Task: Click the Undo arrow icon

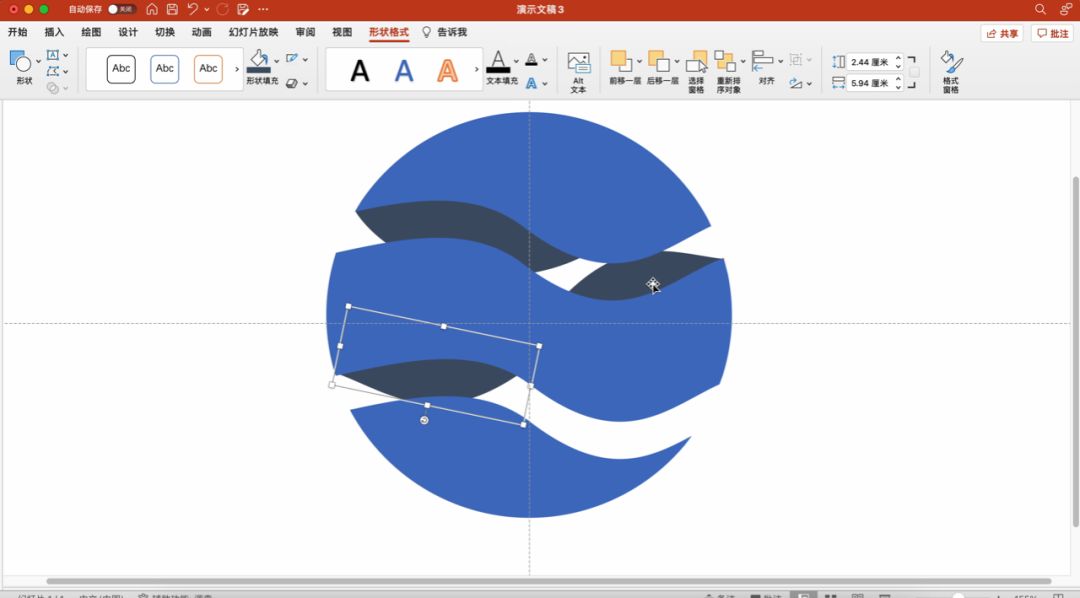Action: pos(192,9)
